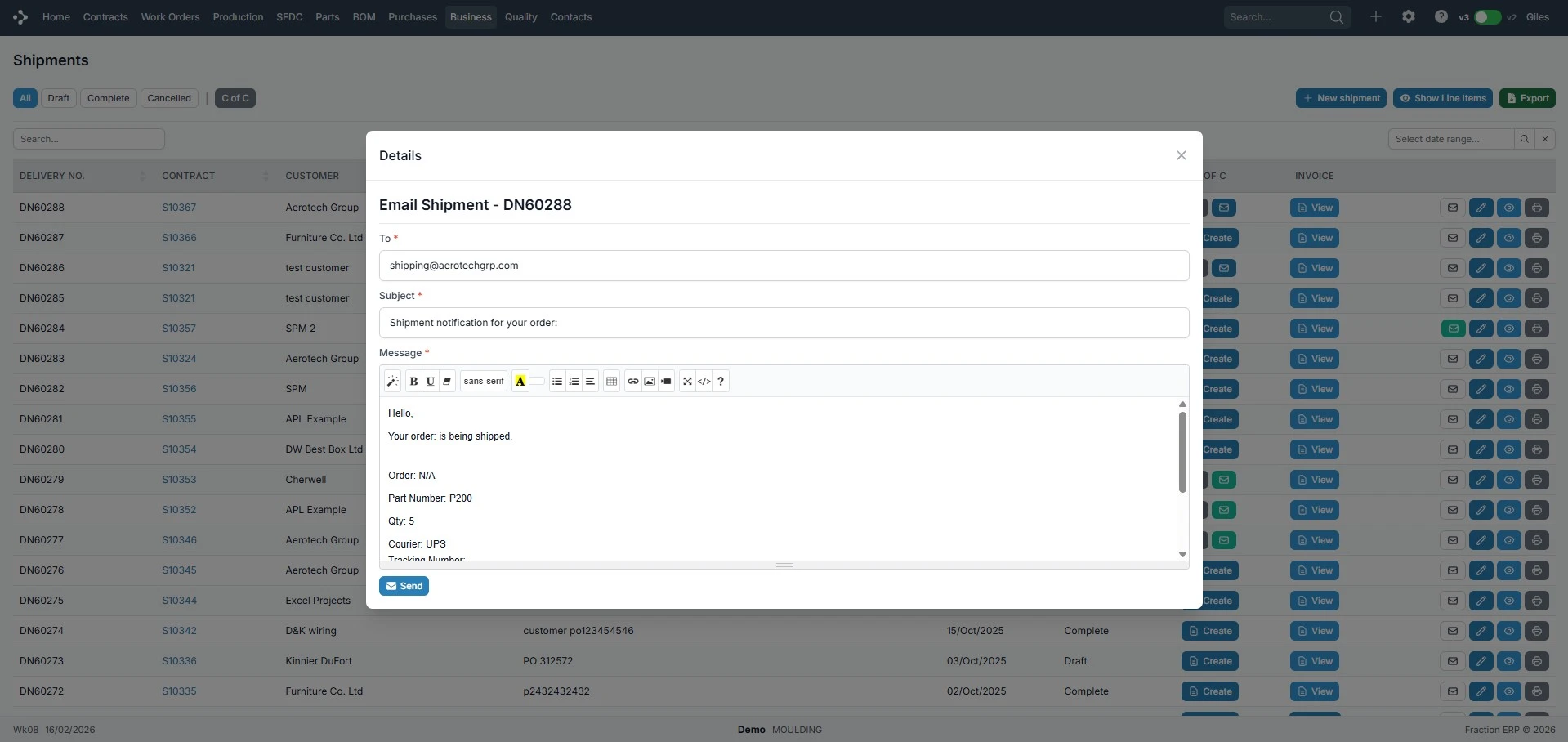1568x742 pixels.
Task: Open the Quality menu in navbar
Action: click(x=520, y=17)
